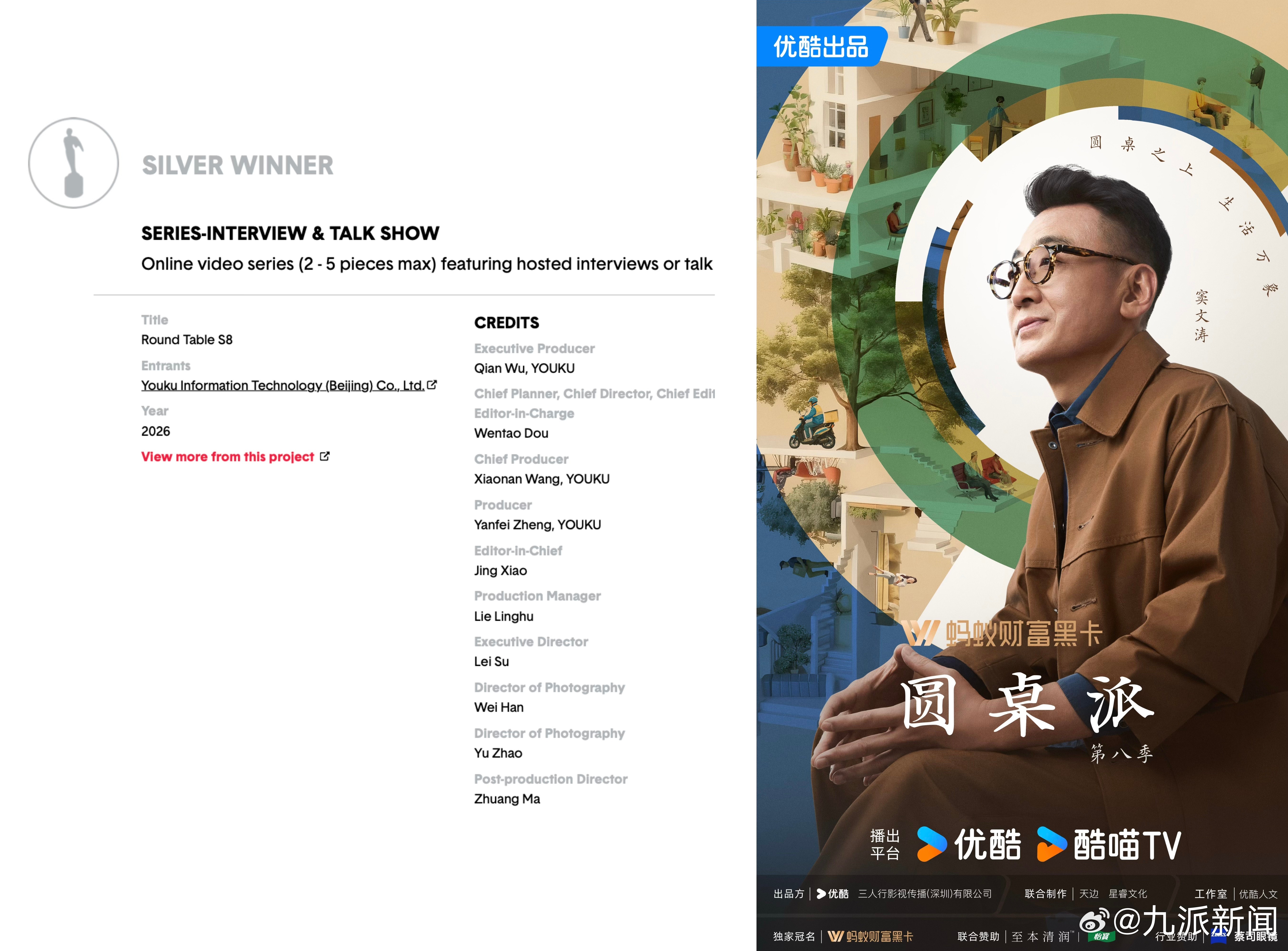Open 'View more from this project' link
The width and height of the screenshot is (1288, 951).
[x=227, y=457]
